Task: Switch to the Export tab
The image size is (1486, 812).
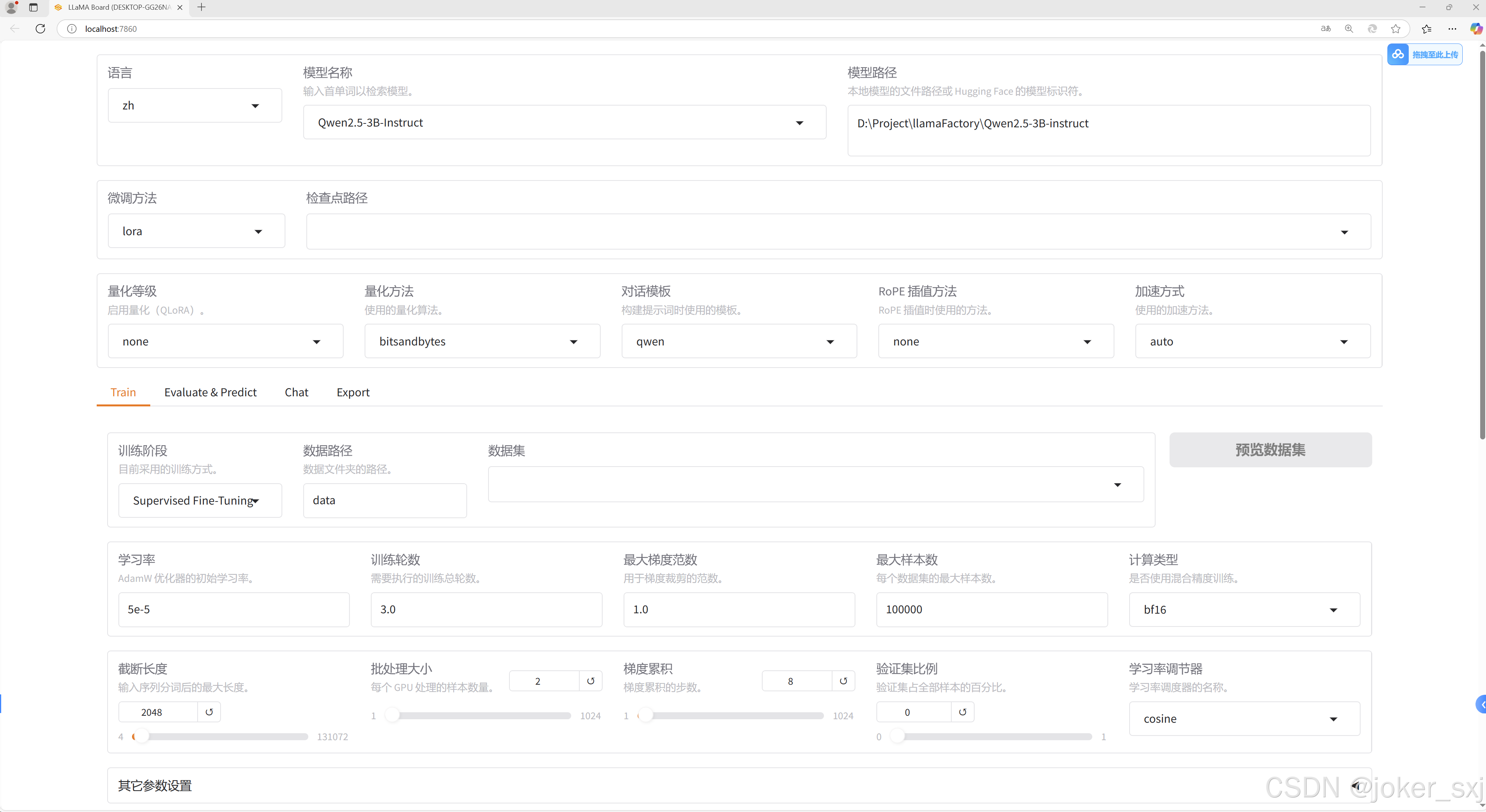Action: tap(353, 392)
